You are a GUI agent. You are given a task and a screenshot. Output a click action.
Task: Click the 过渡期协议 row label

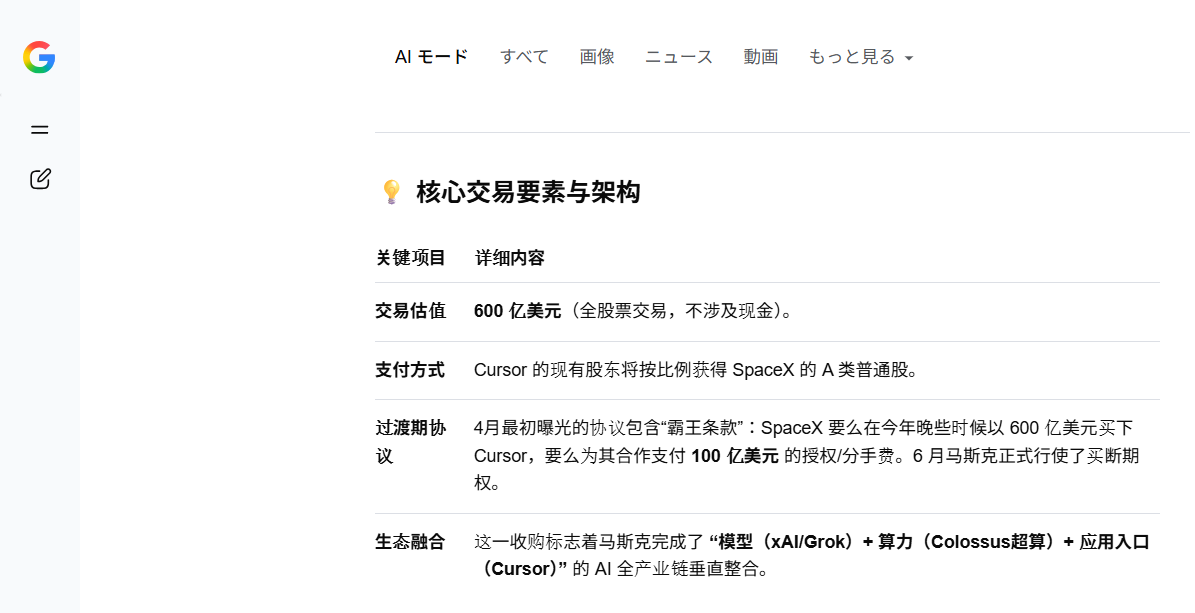click(411, 442)
